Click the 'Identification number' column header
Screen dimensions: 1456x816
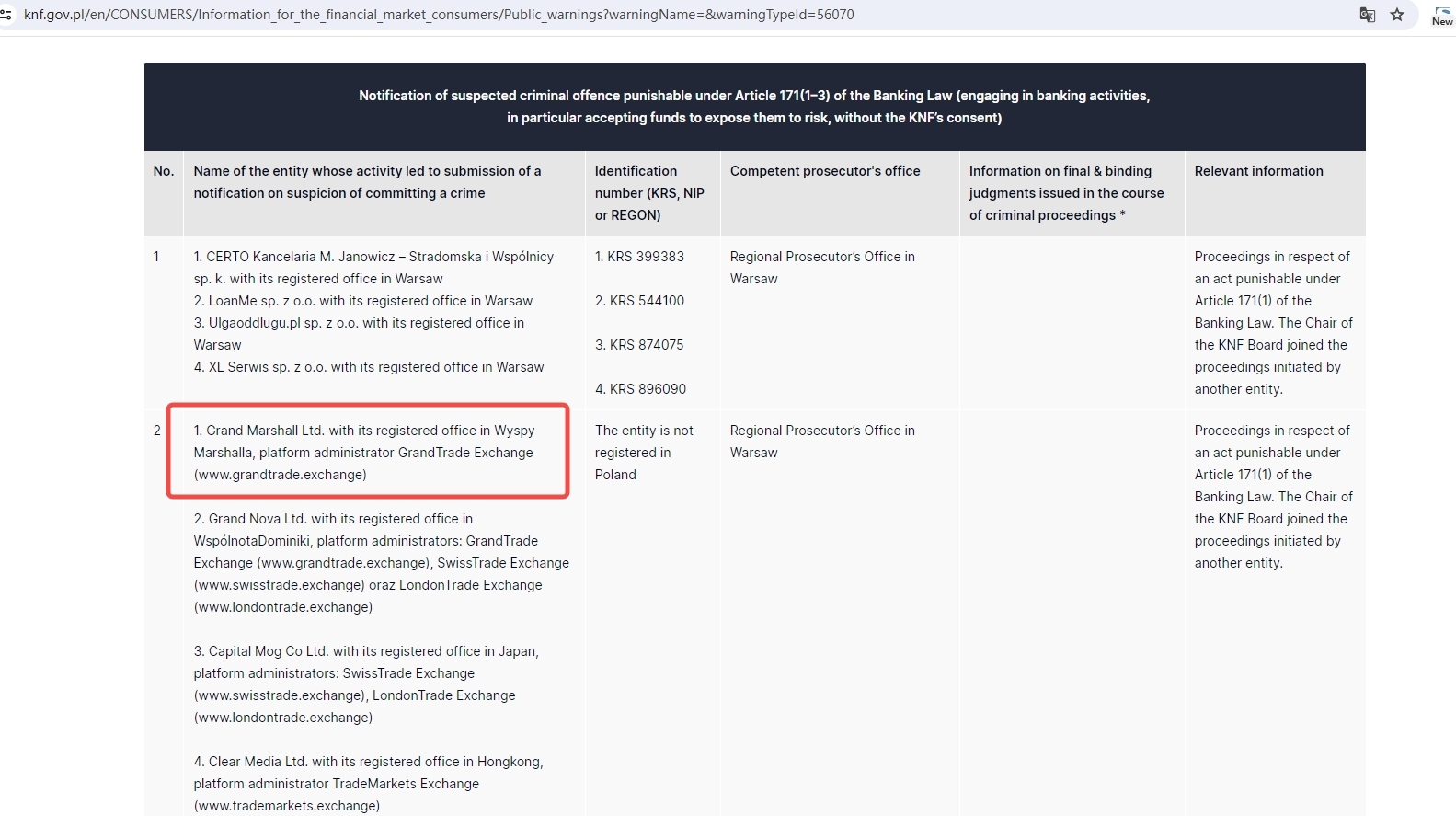point(648,193)
